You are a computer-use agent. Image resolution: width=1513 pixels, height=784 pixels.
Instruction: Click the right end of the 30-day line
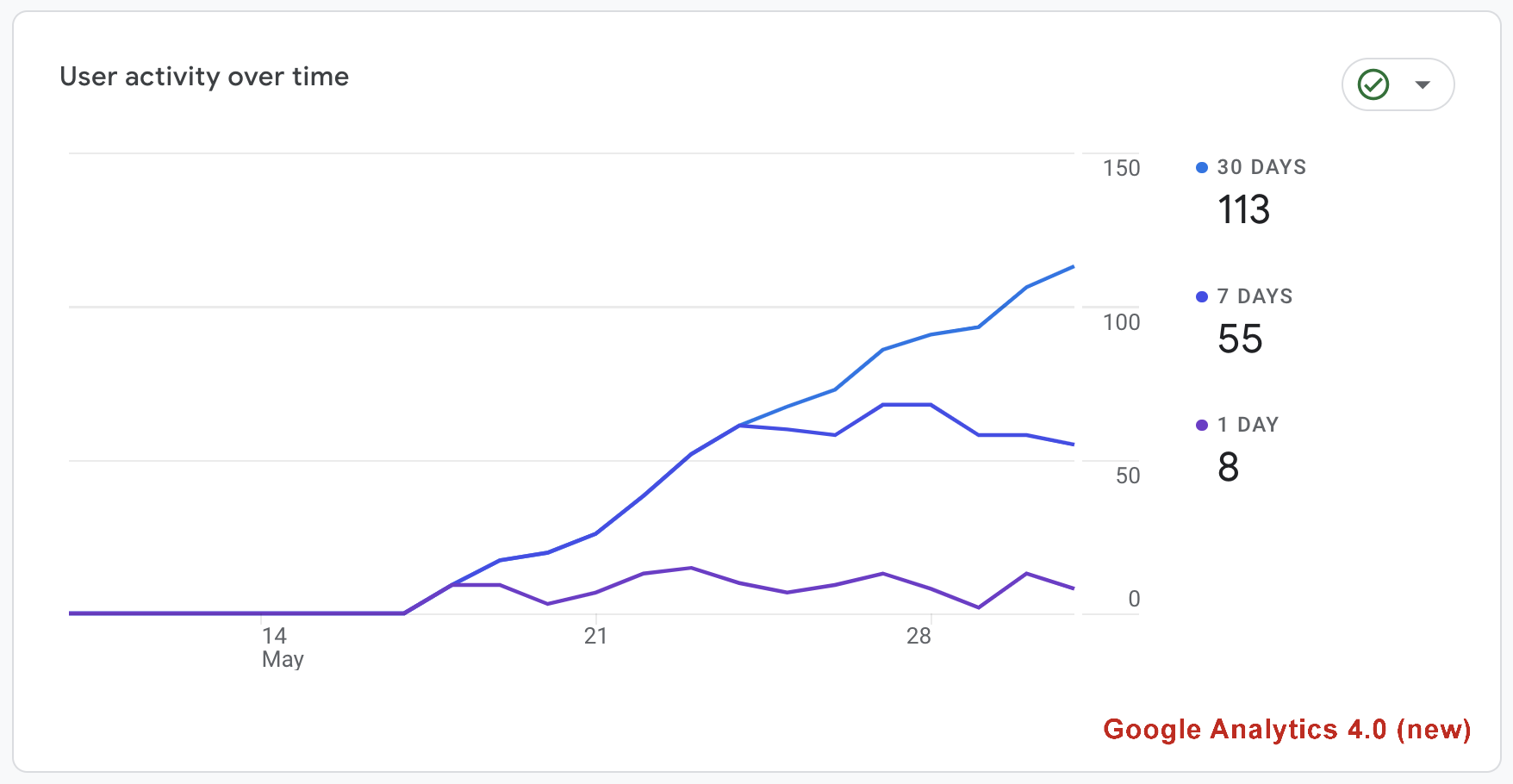pyautogui.click(x=1072, y=268)
